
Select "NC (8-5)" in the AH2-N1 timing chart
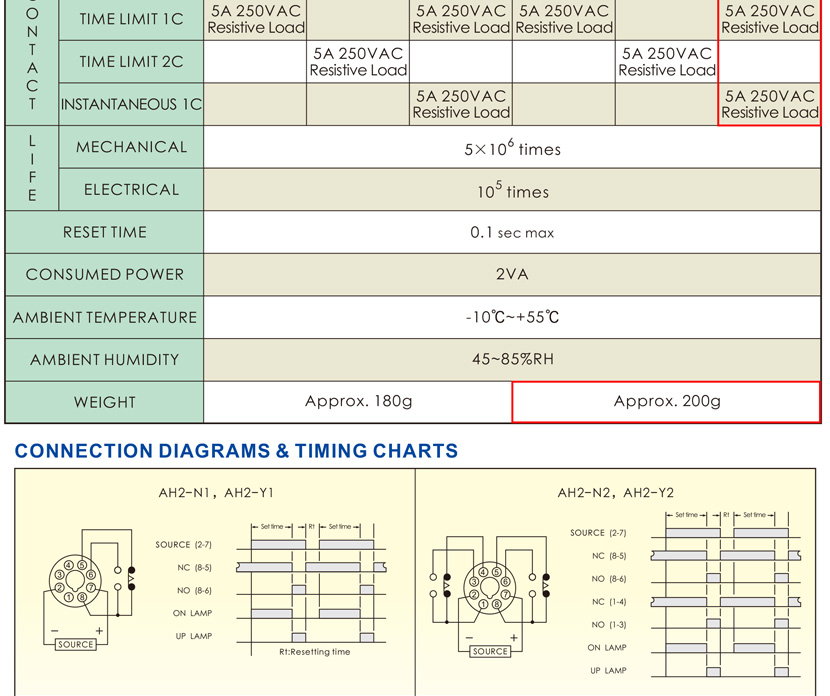coord(194,568)
